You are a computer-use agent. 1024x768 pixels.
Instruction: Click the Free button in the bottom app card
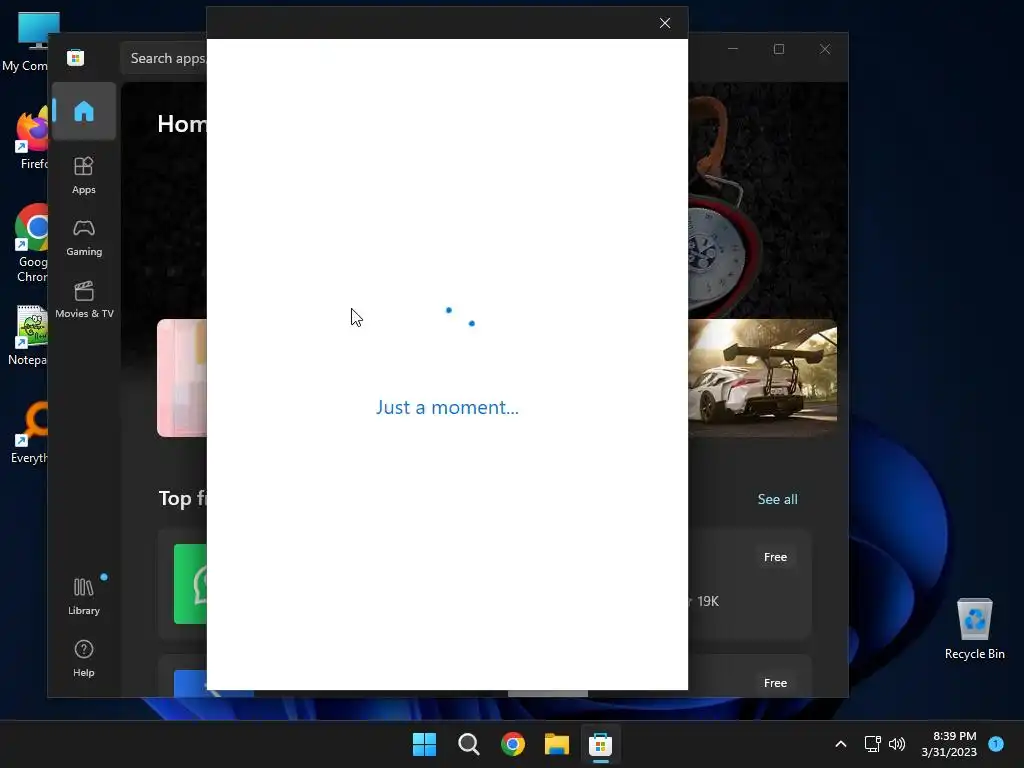[x=775, y=682]
